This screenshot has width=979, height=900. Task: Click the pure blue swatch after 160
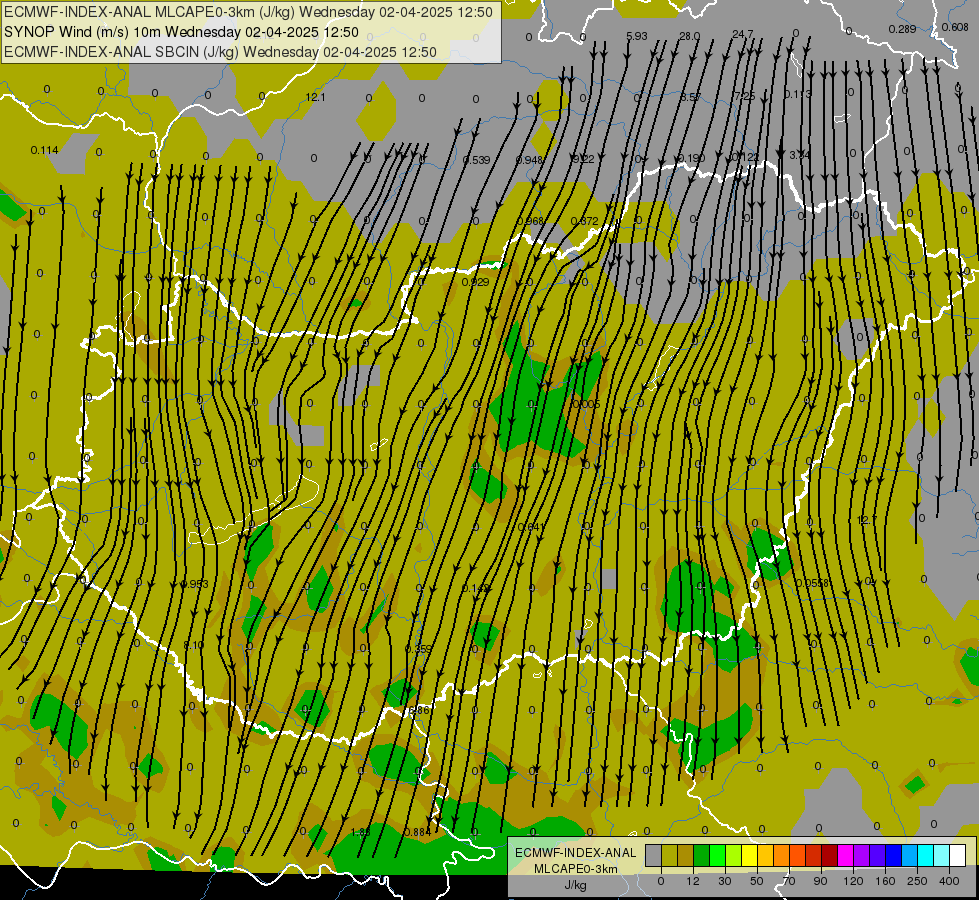(x=893, y=856)
